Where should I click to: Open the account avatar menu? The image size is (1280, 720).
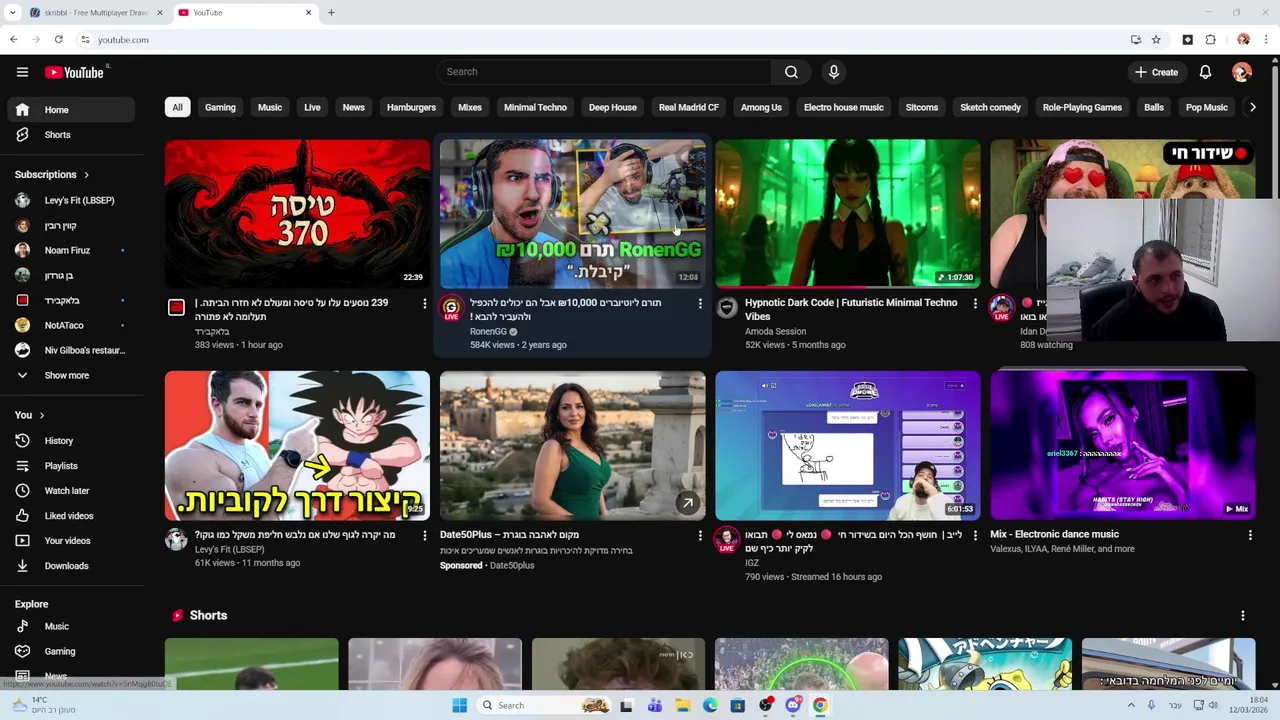pyautogui.click(x=1242, y=72)
